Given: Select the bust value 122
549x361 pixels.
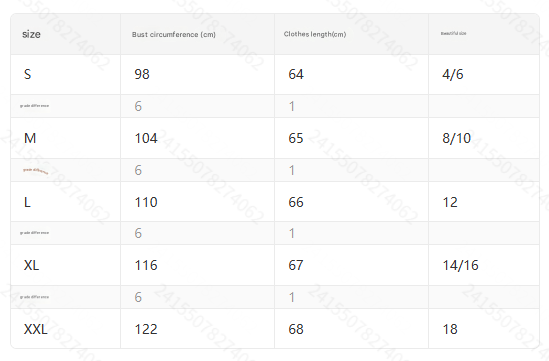Looking at the screenshot, I should [x=146, y=329].
